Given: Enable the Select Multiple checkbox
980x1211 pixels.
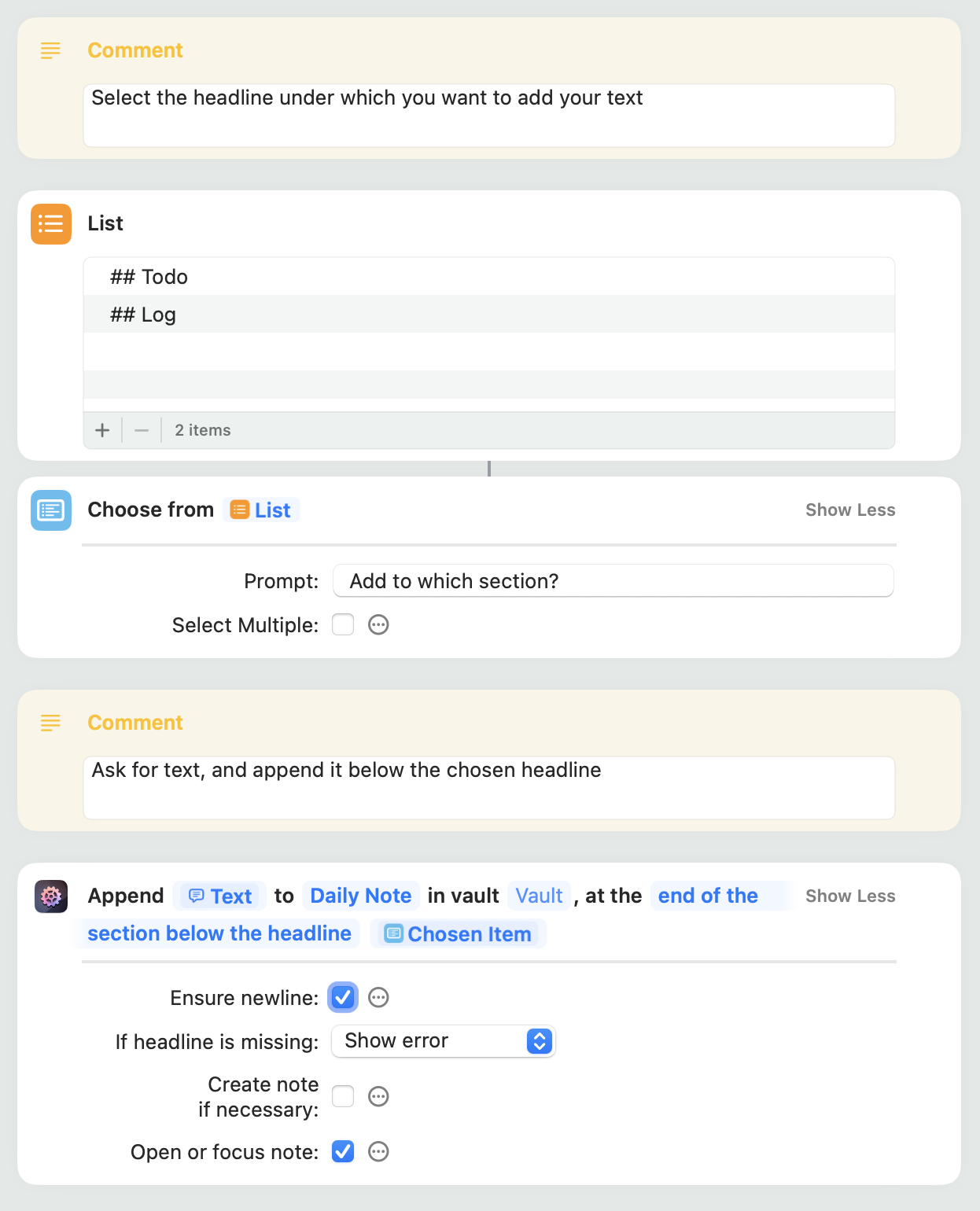Looking at the screenshot, I should (343, 625).
